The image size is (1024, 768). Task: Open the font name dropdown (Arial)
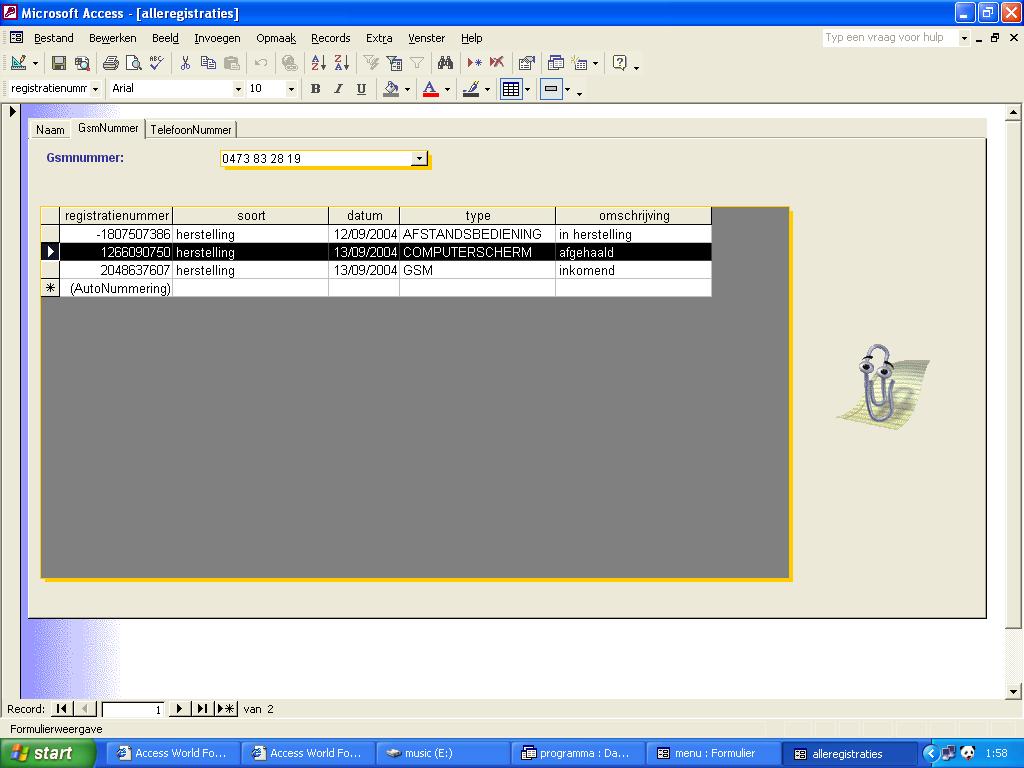click(238, 89)
